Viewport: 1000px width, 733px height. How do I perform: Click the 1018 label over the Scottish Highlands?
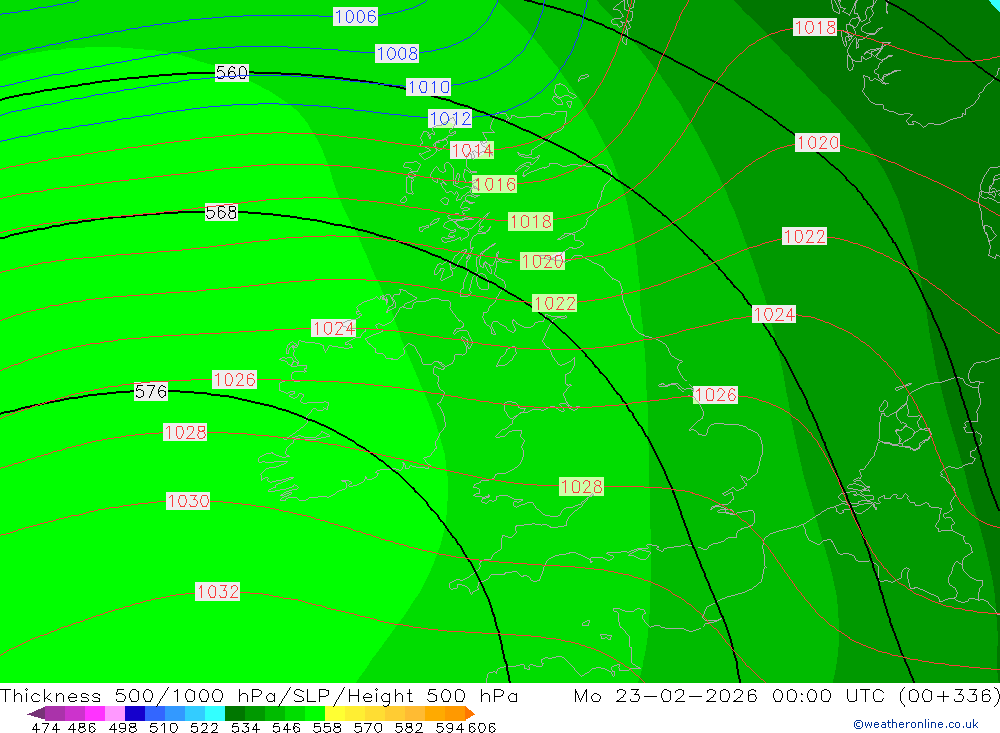coord(531,221)
